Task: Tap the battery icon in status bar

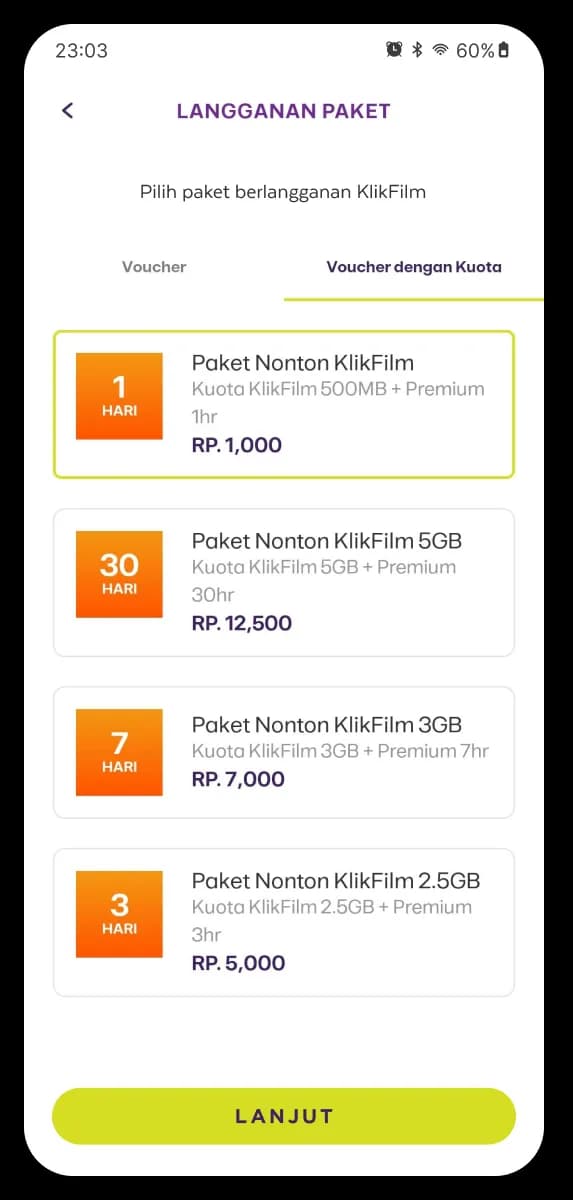Action: [x=503, y=50]
